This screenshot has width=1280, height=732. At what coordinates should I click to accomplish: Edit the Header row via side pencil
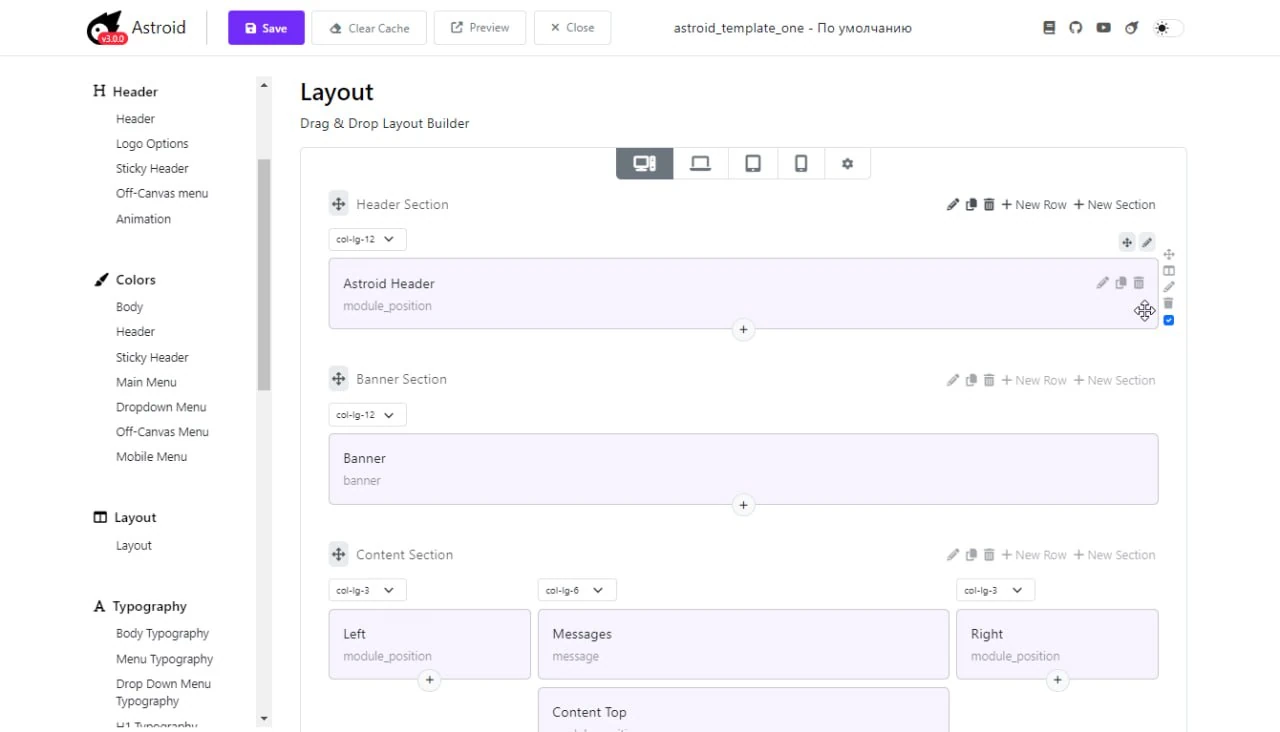point(1168,287)
